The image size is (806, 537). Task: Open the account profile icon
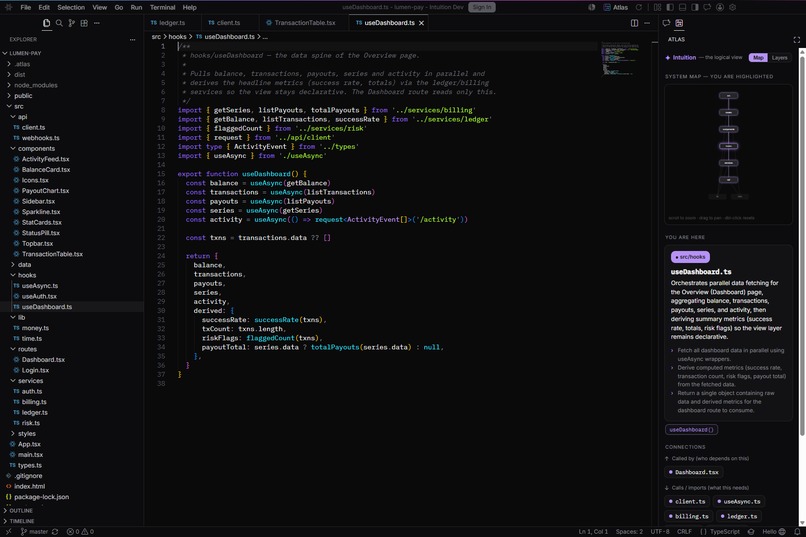[720, 7]
